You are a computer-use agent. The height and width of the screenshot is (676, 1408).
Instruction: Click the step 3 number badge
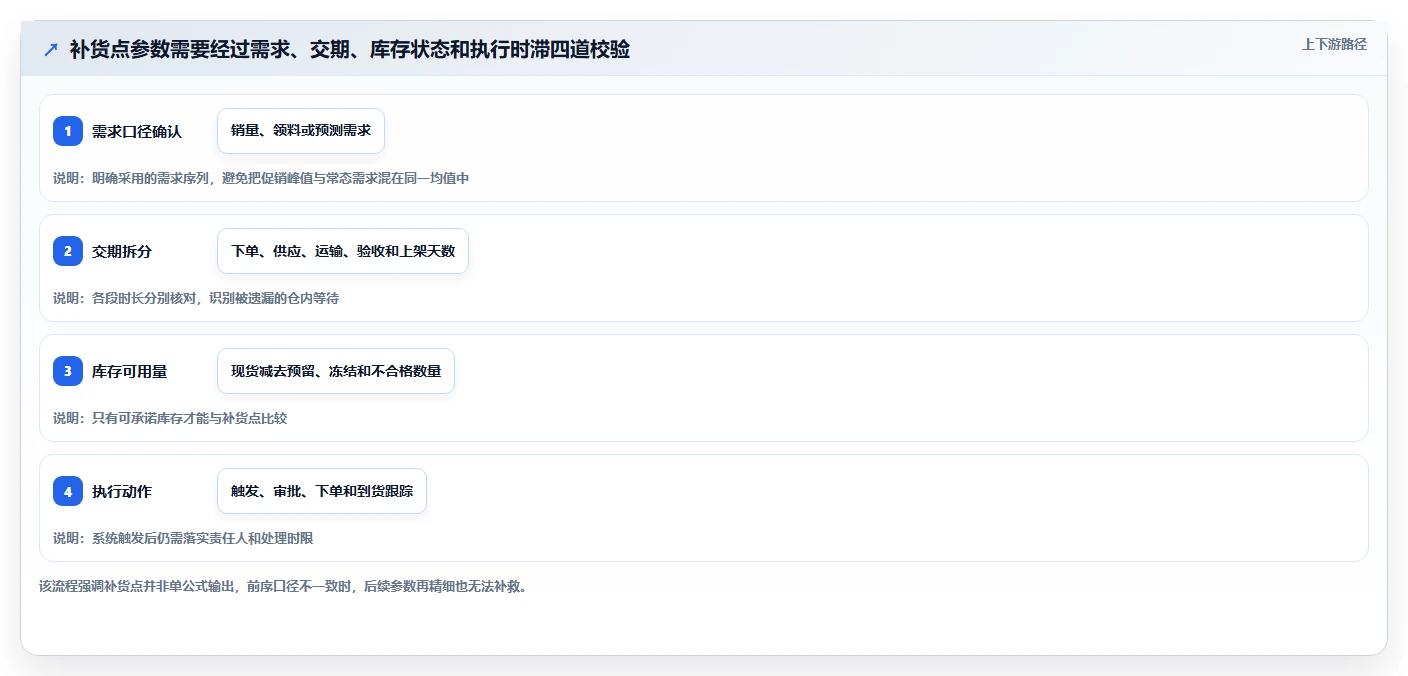click(x=68, y=371)
